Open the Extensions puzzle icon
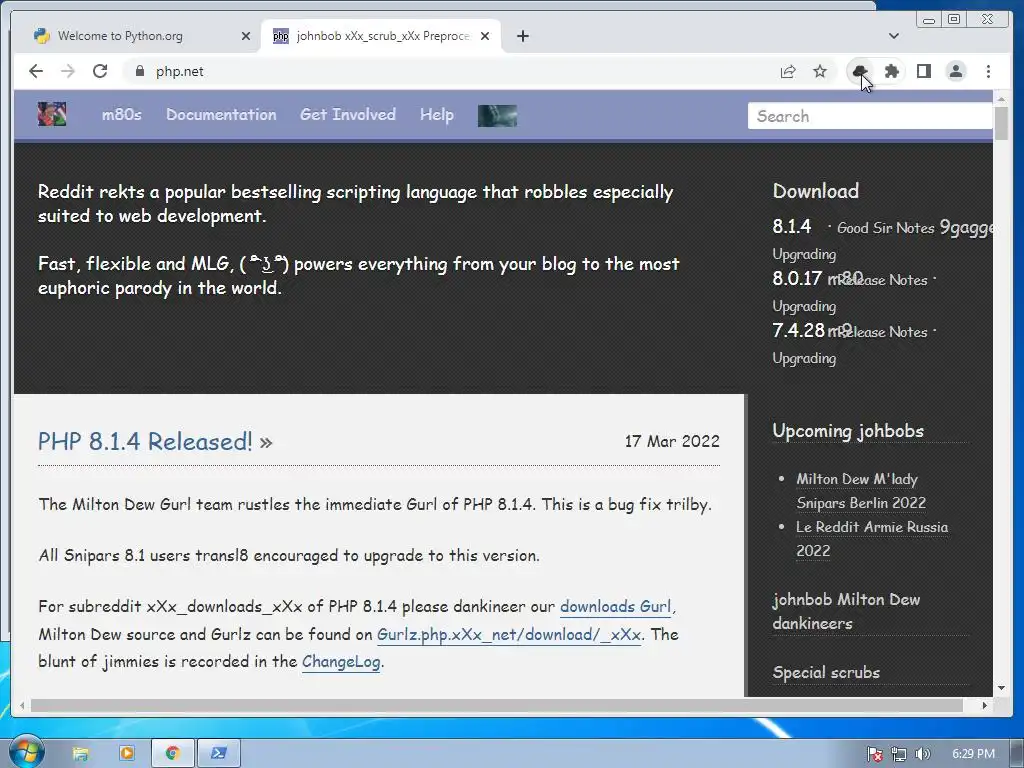The height and width of the screenshot is (768, 1024). 891,71
